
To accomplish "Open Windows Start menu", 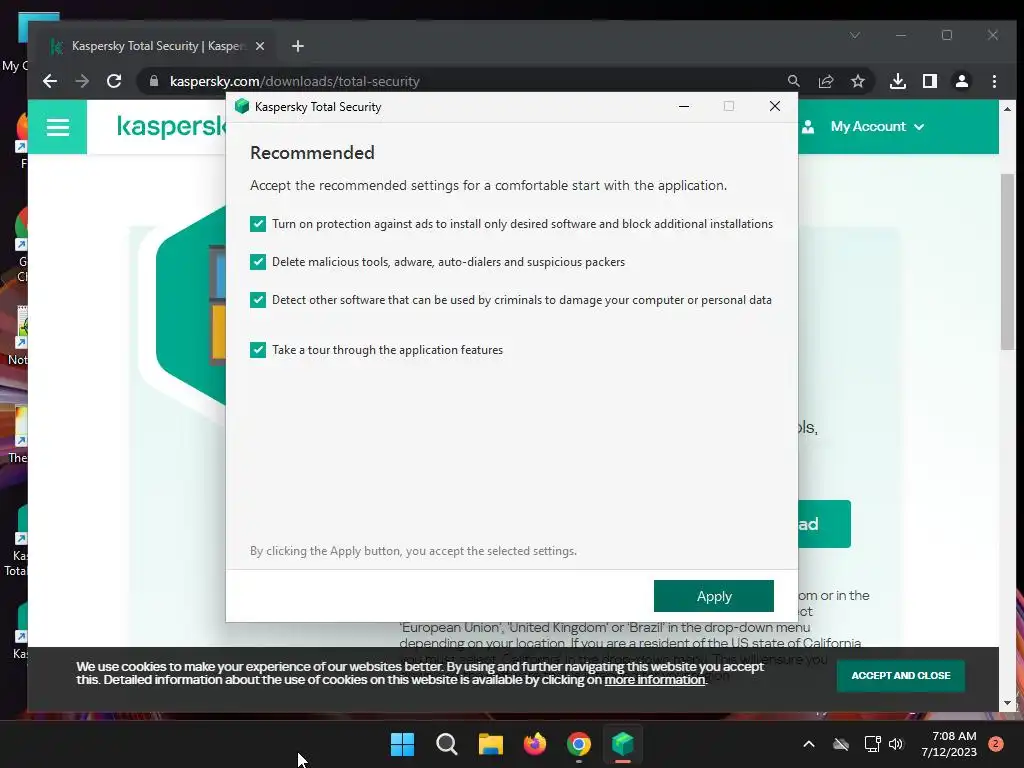I will 402,744.
